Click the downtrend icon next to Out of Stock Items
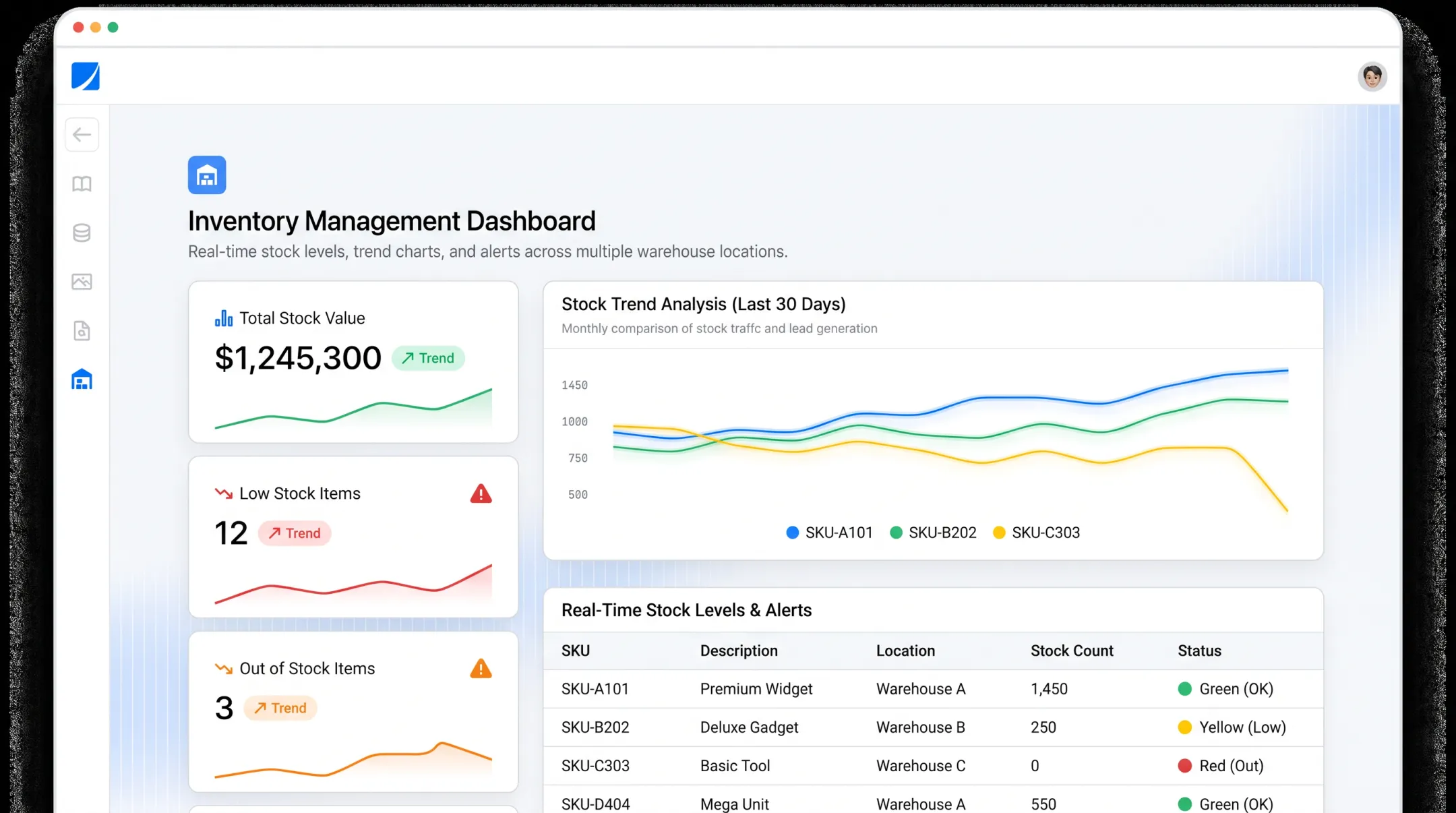Viewport: 1456px width, 813px height. pyautogui.click(x=224, y=669)
